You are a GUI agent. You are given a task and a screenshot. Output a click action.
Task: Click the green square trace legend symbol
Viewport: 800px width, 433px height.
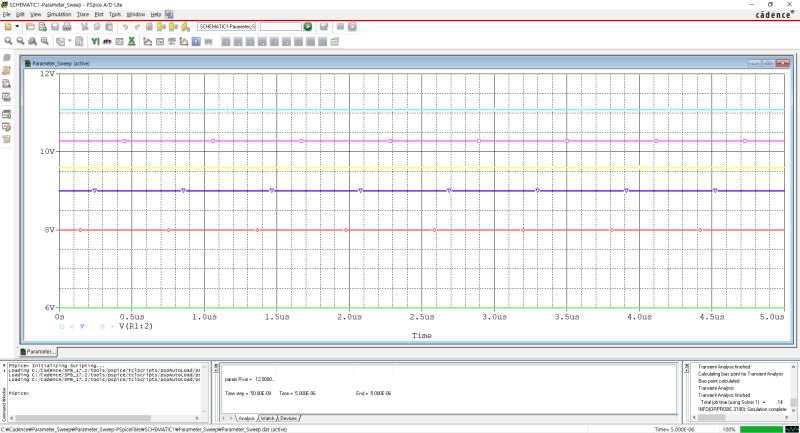pos(62,326)
